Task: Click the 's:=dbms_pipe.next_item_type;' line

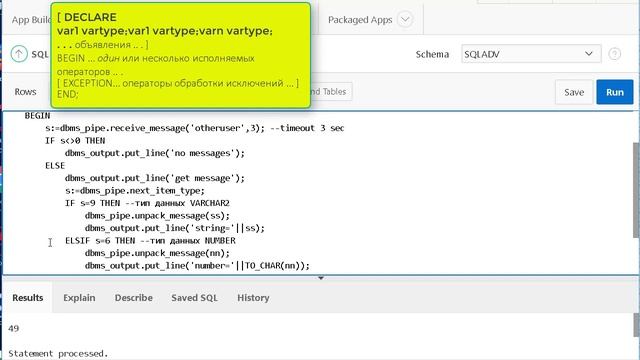Action: pos(135,191)
